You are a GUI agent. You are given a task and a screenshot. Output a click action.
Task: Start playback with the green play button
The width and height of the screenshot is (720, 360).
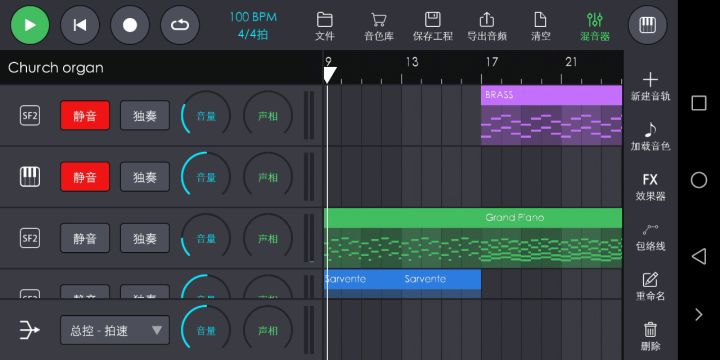point(30,25)
